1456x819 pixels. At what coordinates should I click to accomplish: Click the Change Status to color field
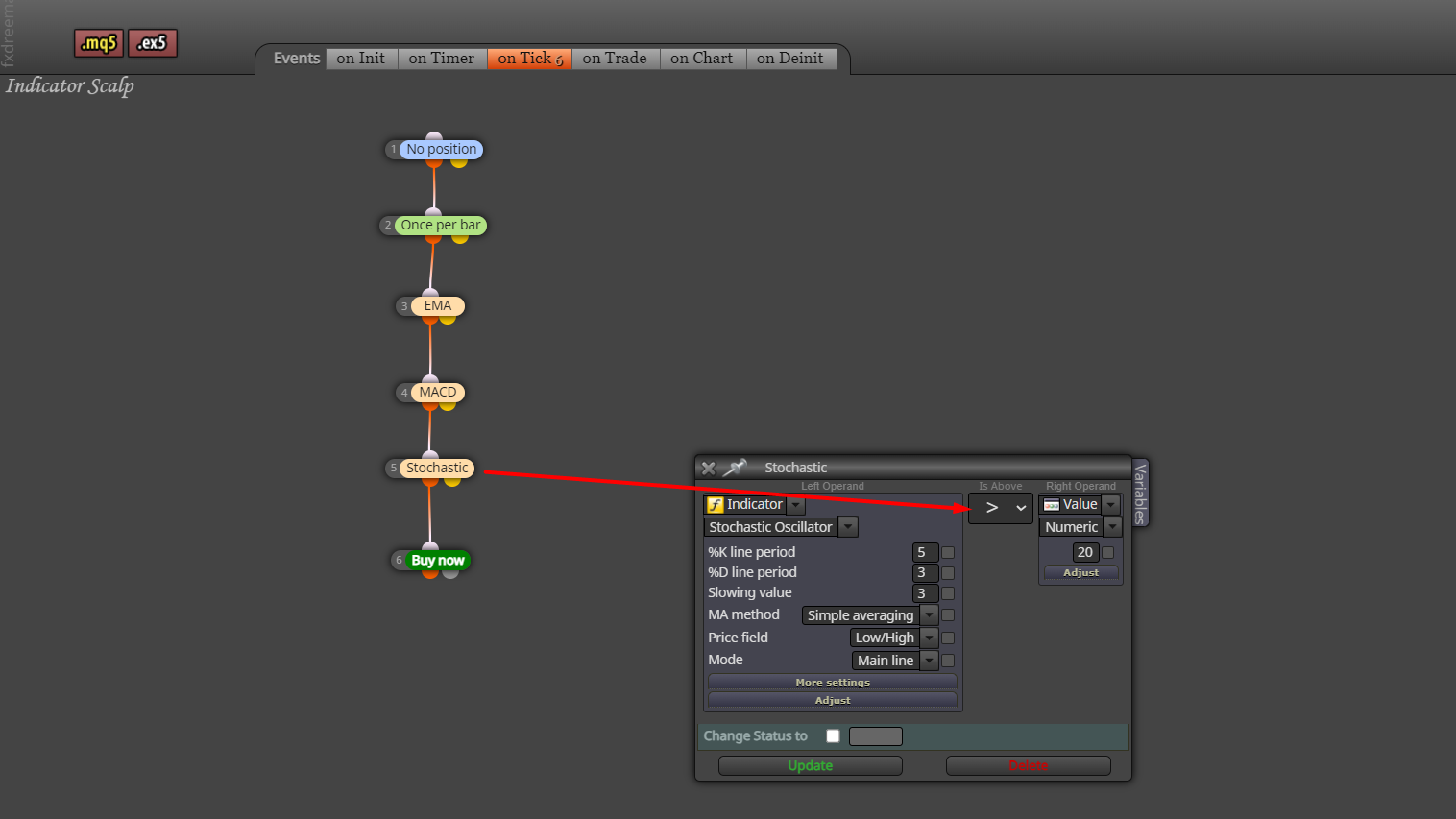click(x=876, y=736)
